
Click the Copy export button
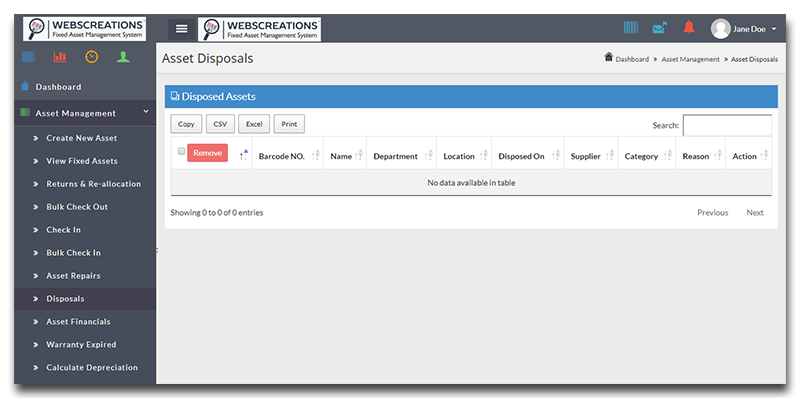[x=186, y=124]
